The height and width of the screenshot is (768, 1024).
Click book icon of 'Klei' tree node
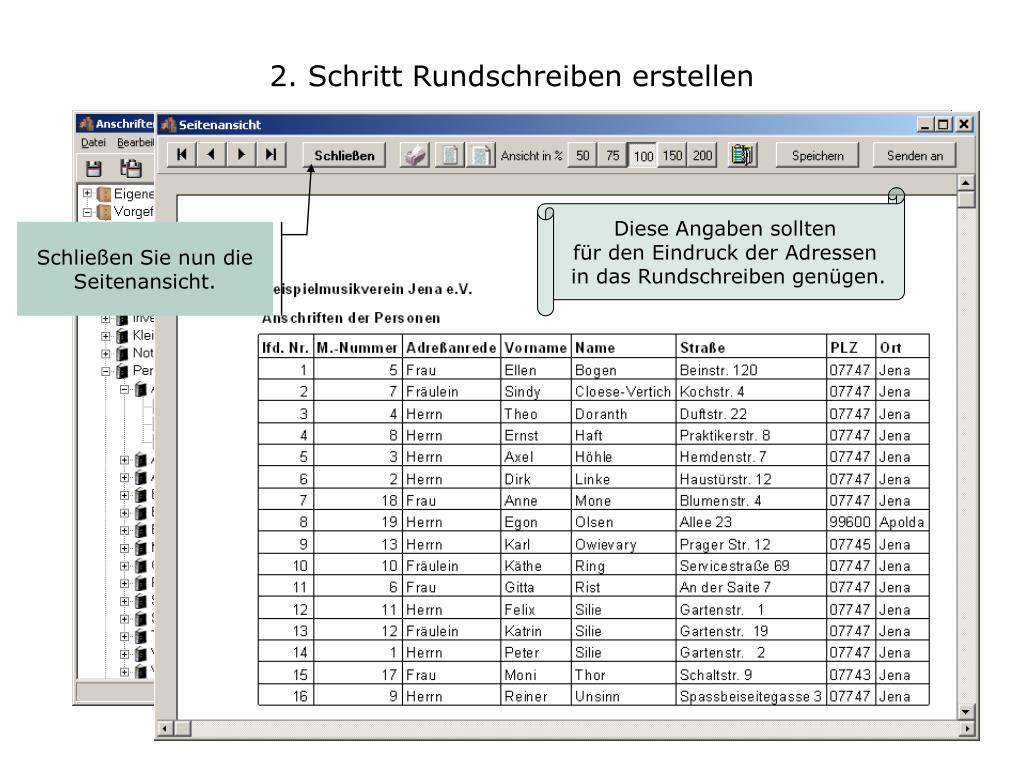tap(122, 336)
